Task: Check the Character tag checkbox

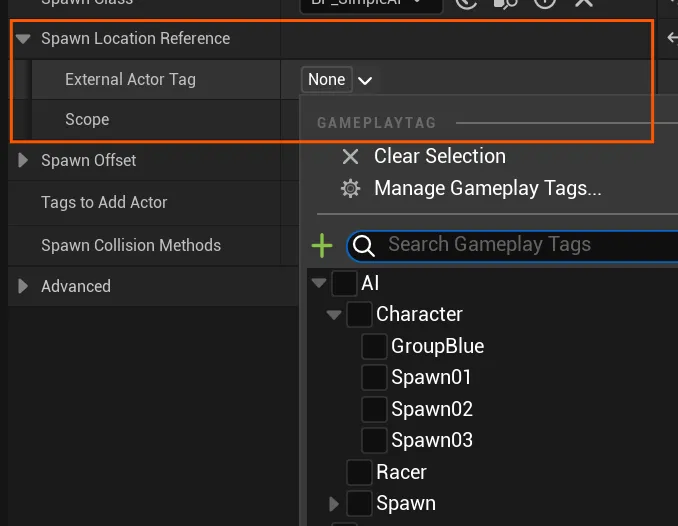Action: click(x=359, y=314)
